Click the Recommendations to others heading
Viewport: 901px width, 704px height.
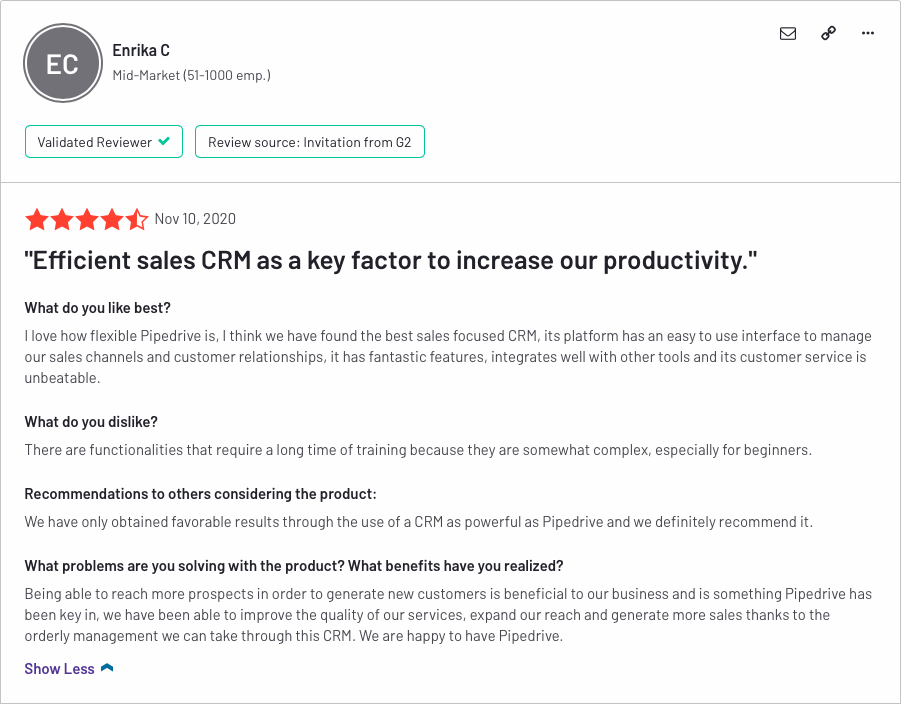[x=201, y=494]
